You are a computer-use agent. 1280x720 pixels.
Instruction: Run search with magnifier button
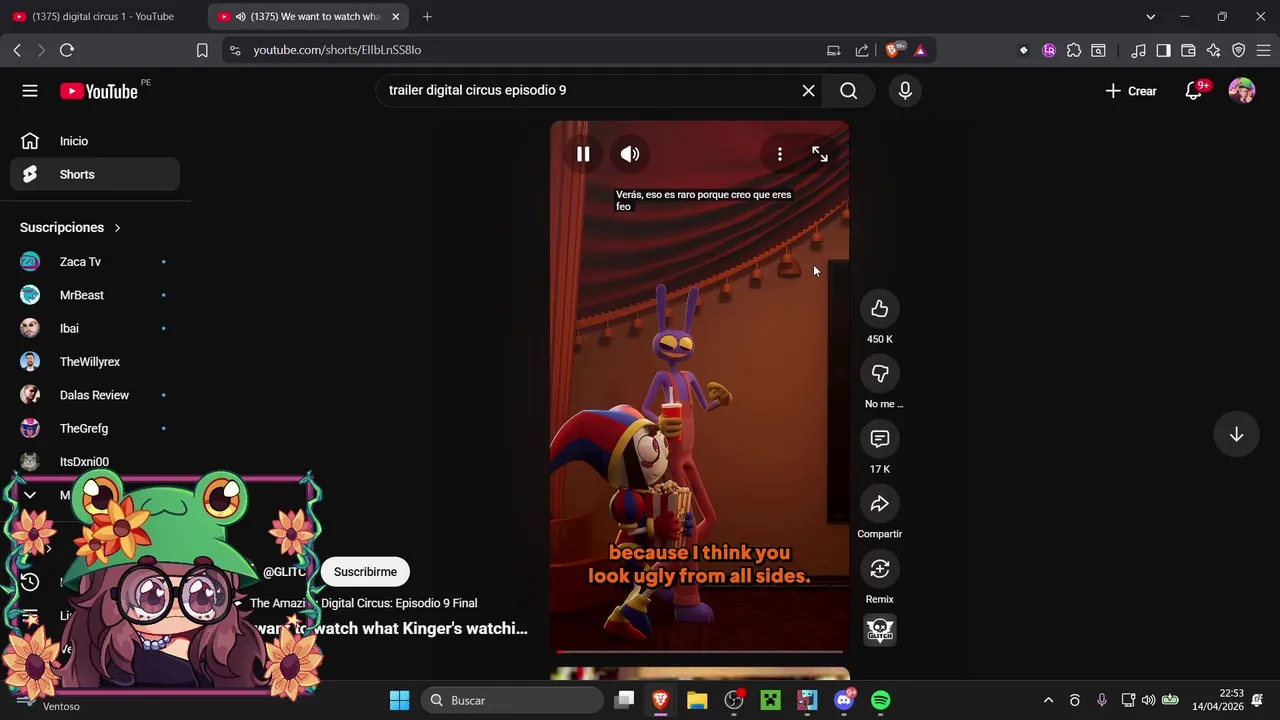tap(849, 91)
